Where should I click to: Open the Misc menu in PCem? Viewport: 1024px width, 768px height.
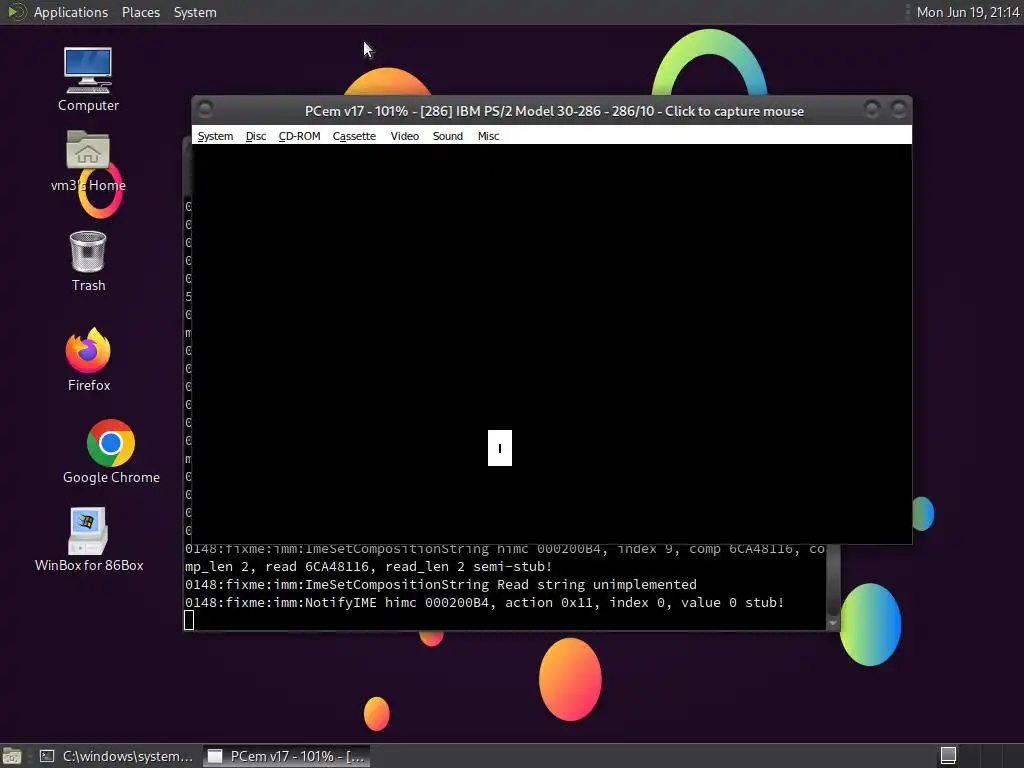[x=488, y=136]
